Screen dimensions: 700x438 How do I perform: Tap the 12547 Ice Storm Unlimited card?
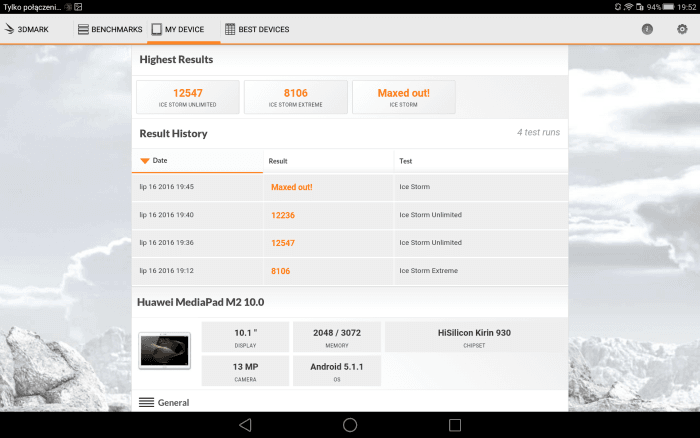click(188, 97)
